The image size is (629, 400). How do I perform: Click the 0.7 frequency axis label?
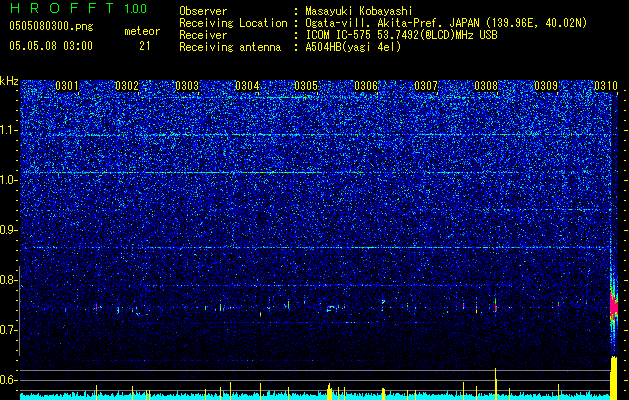9,330
